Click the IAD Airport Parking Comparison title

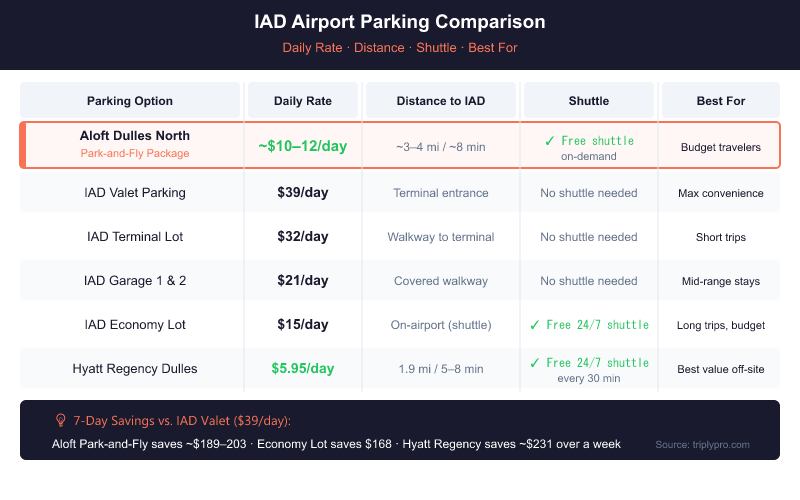(x=400, y=23)
